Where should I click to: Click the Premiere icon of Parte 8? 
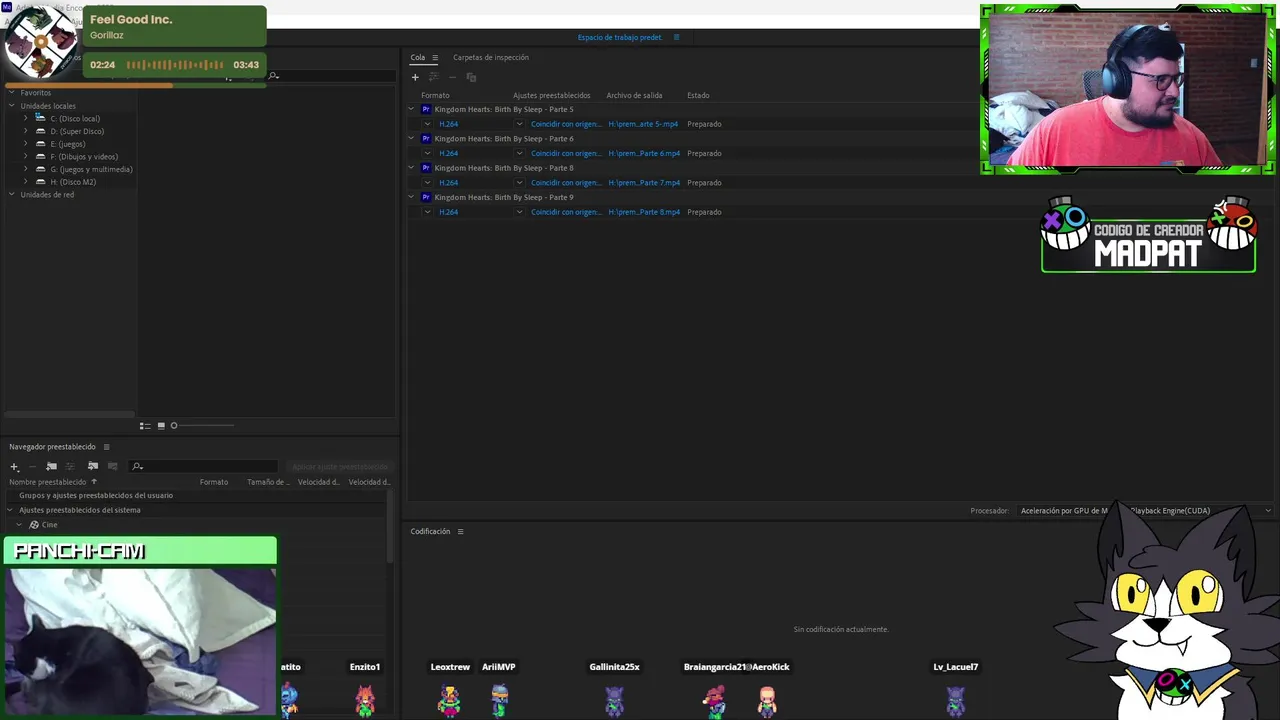pyautogui.click(x=426, y=168)
